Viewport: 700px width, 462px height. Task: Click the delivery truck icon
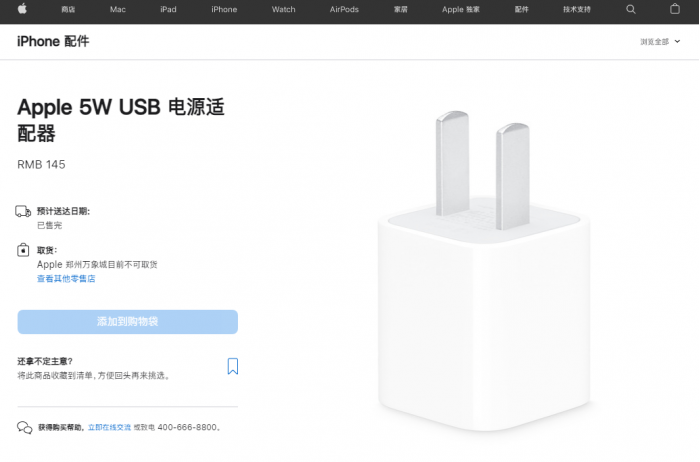pyautogui.click(x=23, y=212)
